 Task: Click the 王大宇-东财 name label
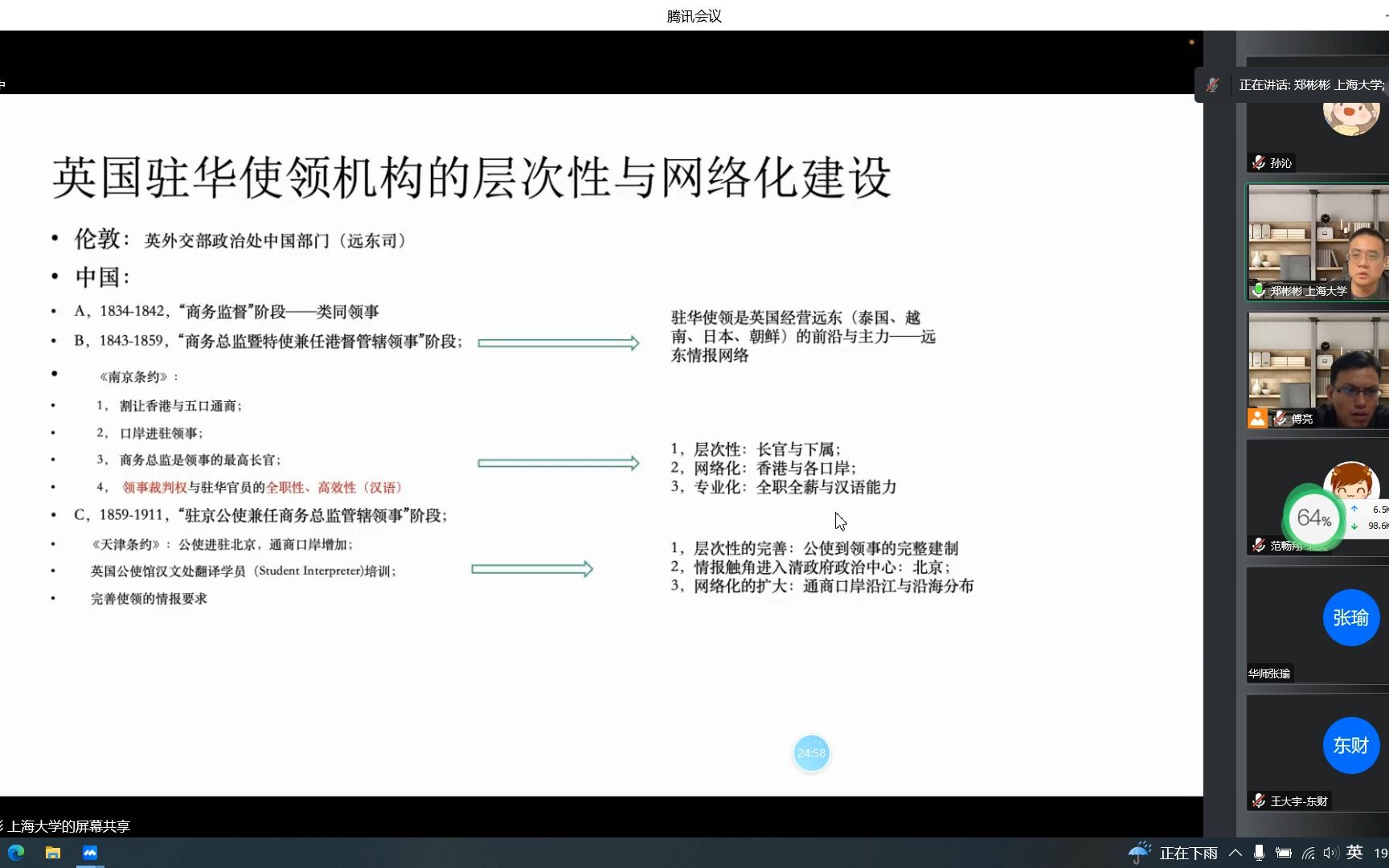point(1299,801)
